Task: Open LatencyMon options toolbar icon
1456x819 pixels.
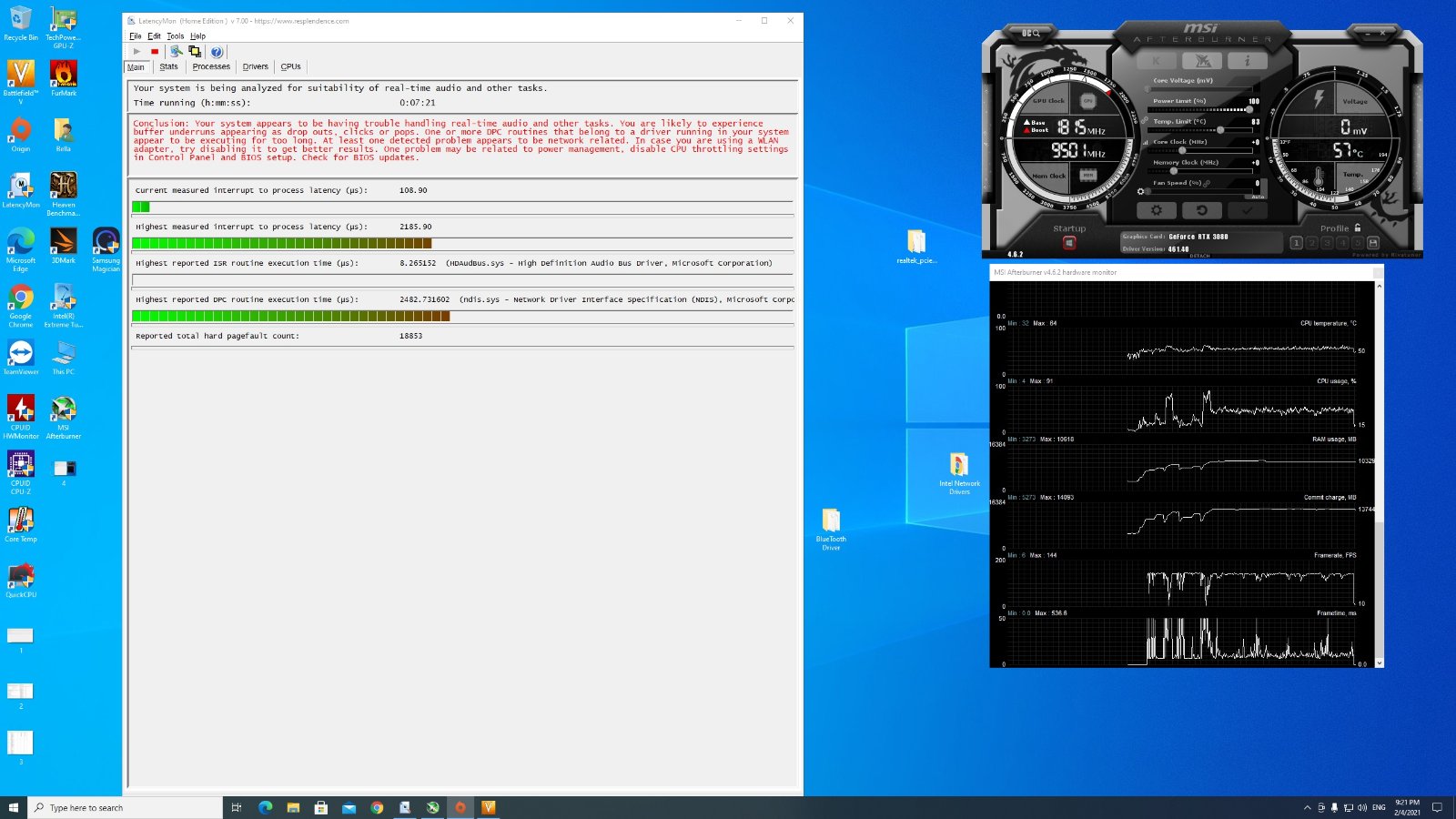Action: coord(177,52)
